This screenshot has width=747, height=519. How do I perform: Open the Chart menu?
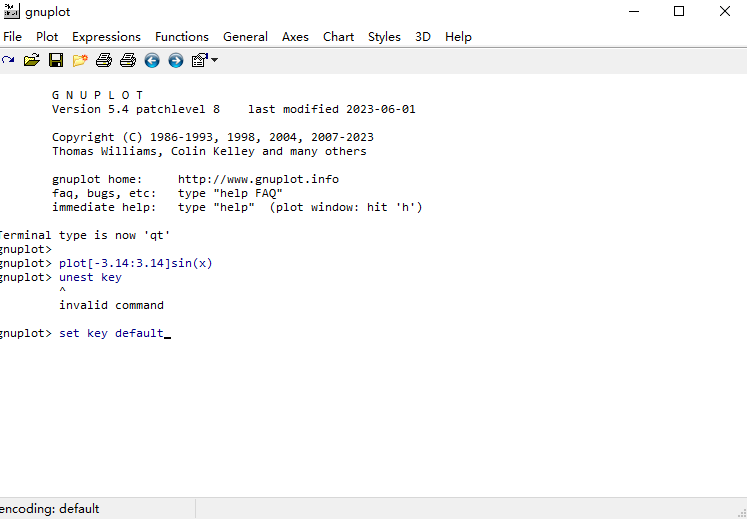[x=338, y=37]
